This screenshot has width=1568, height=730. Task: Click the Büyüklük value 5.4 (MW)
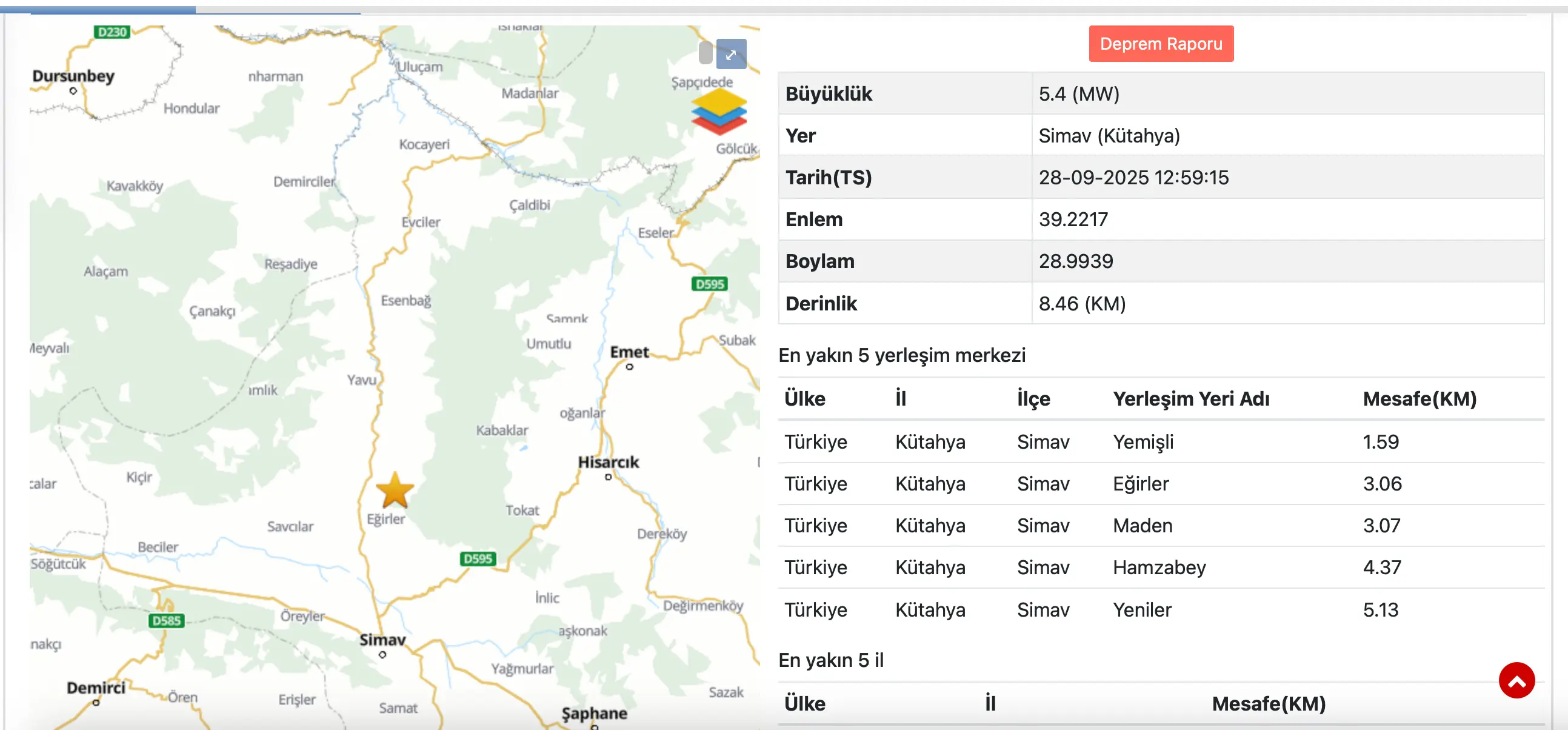point(1080,94)
